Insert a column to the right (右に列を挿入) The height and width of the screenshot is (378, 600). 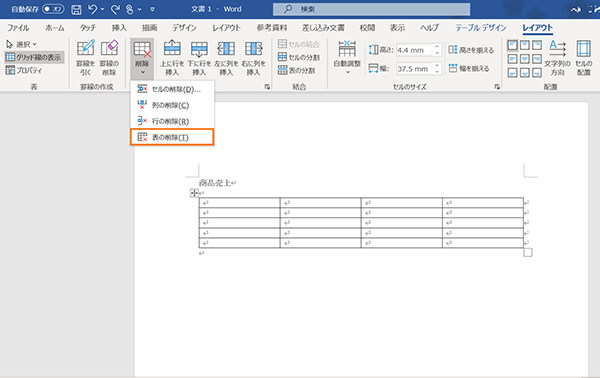(x=253, y=58)
